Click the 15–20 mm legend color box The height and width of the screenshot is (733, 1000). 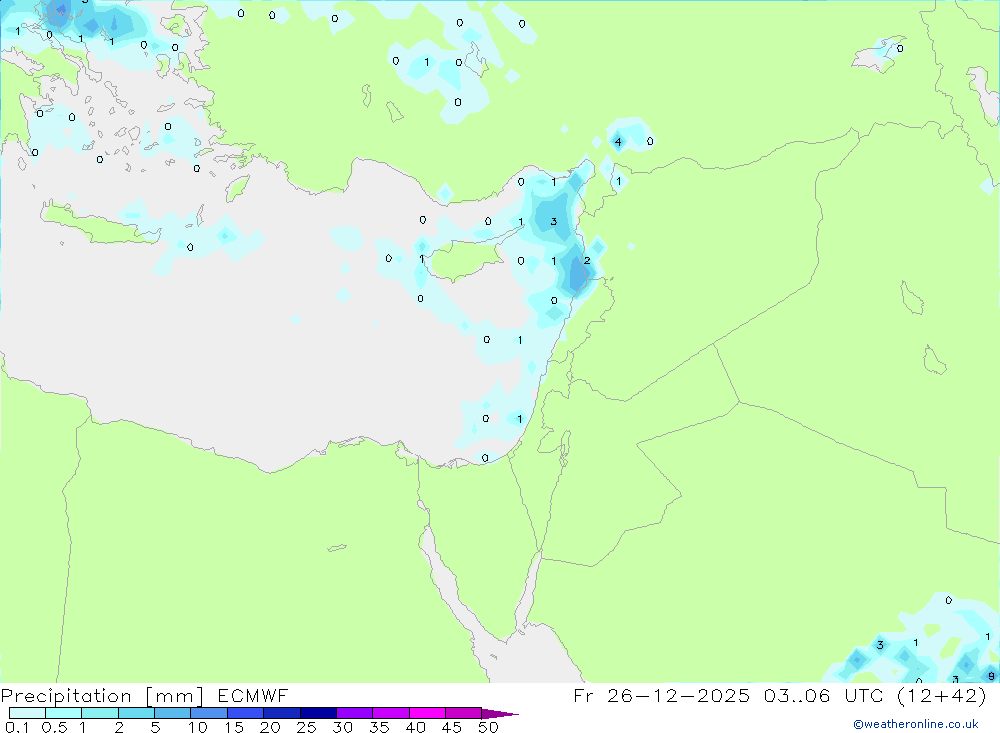[246, 713]
